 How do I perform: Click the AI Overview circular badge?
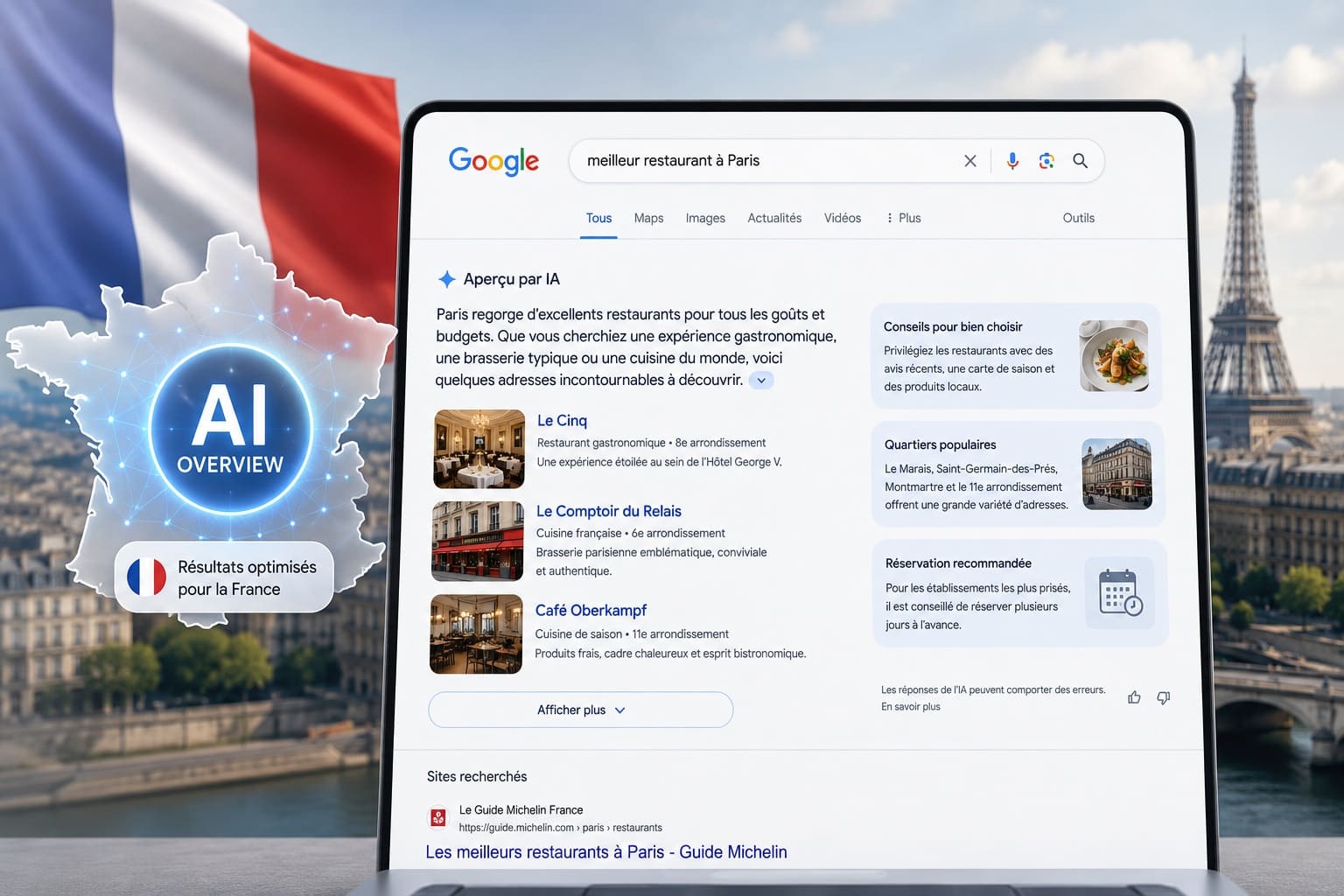point(231,429)
